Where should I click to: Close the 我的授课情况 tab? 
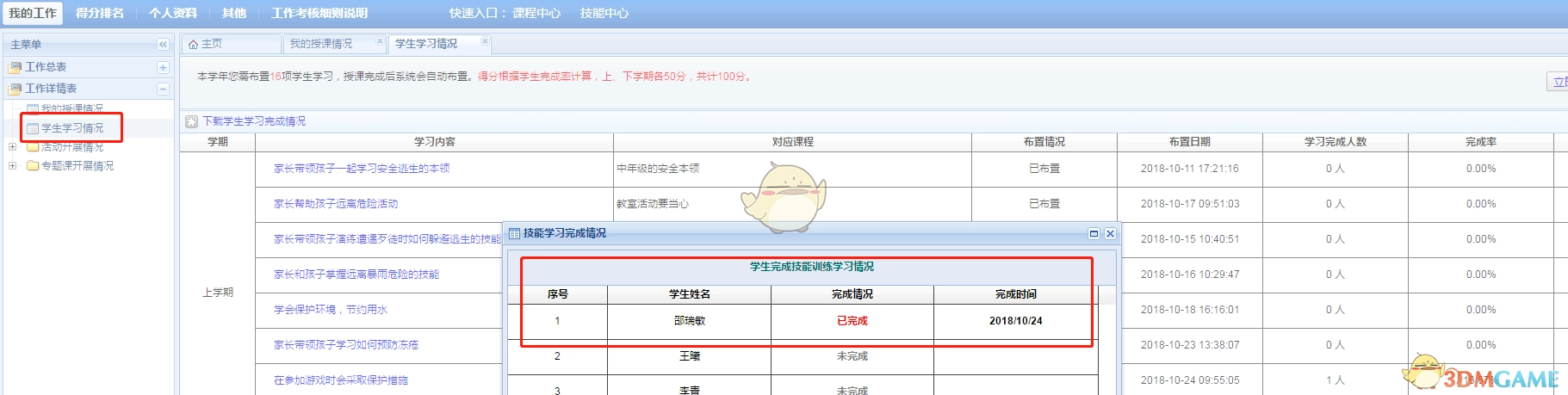pos(380,41)
